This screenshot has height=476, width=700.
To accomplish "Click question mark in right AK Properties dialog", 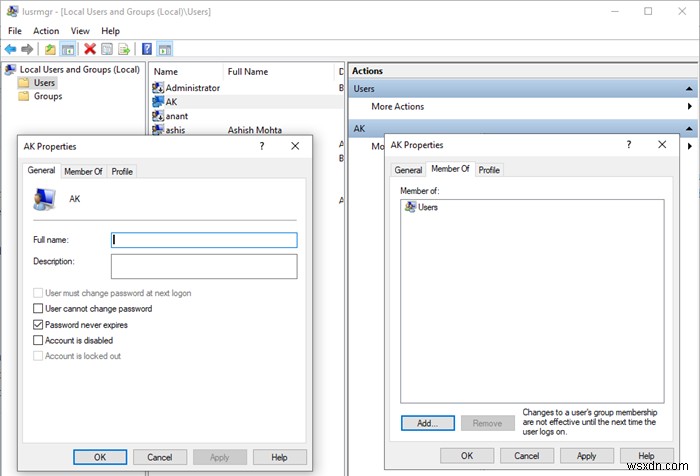I will tap(629, 144).
